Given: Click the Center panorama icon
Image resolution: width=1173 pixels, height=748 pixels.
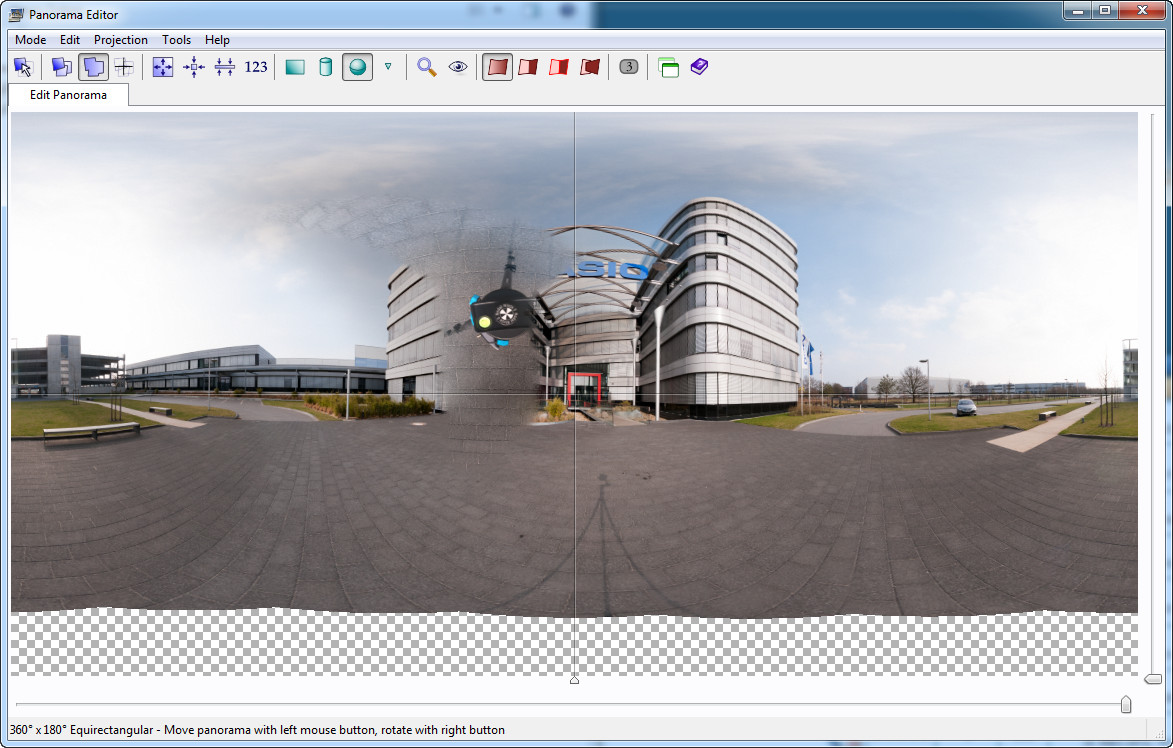Looking at the screenshot, I should click(x=194, y=67).
